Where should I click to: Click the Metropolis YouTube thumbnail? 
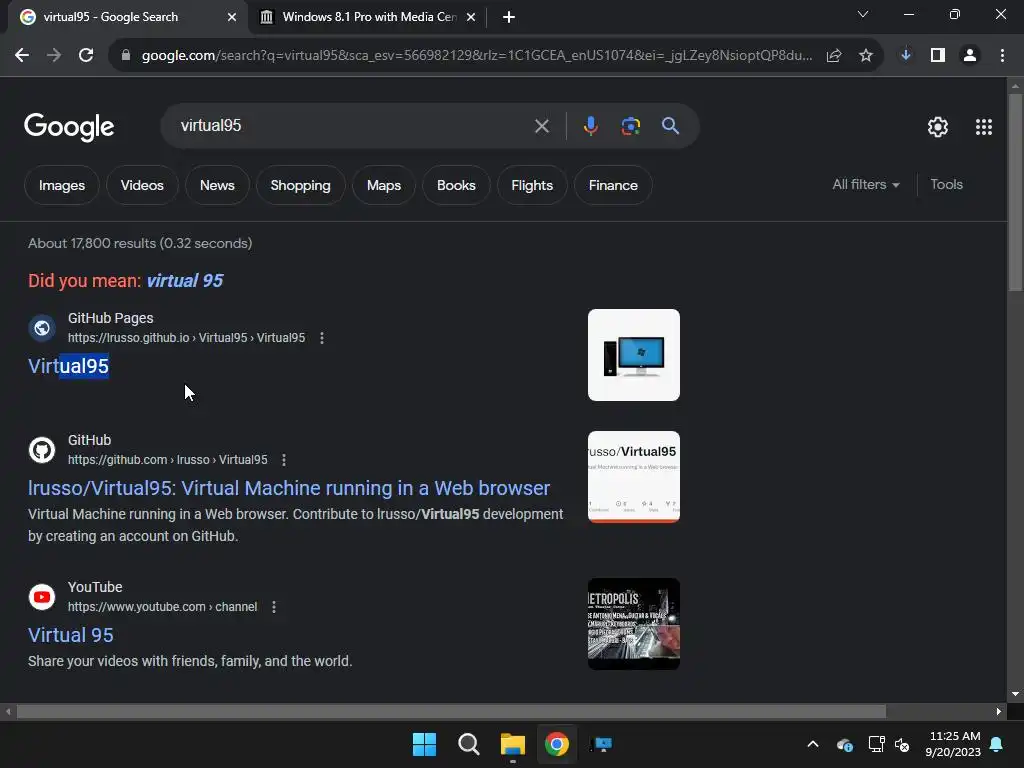coord(633,624)
